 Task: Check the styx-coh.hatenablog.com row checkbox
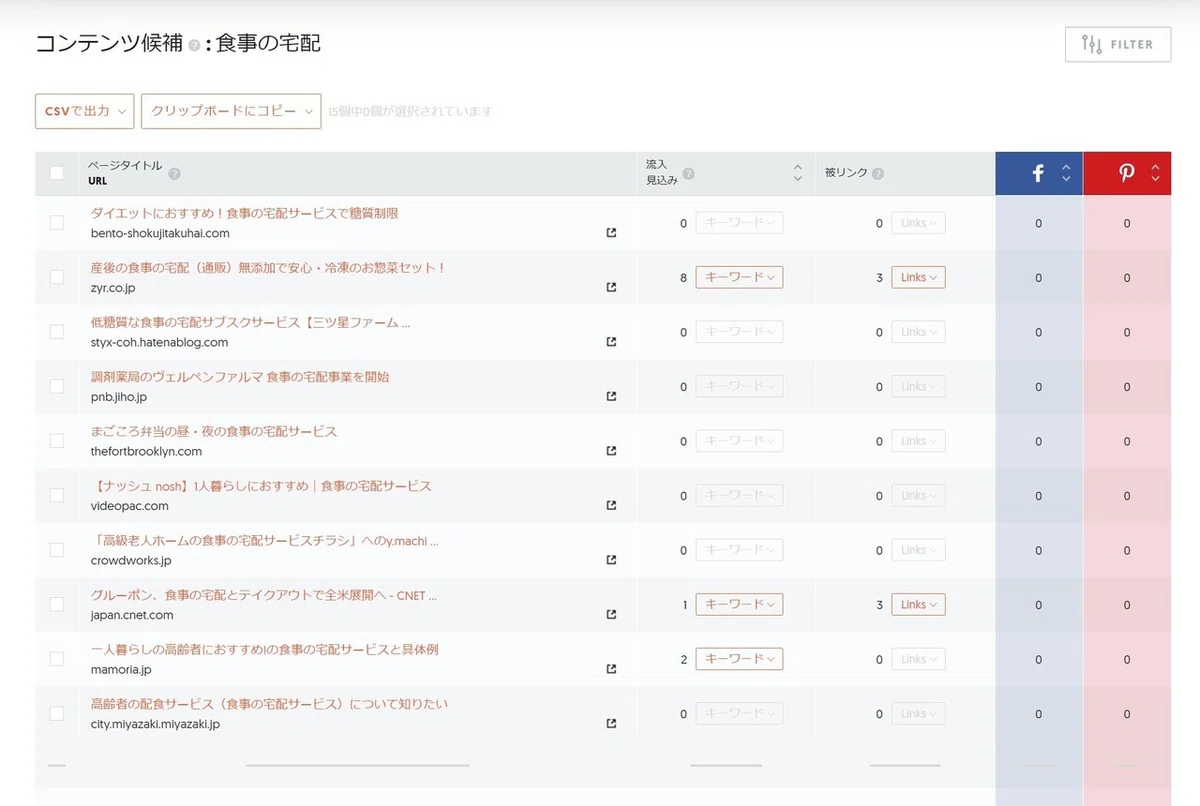57,331
